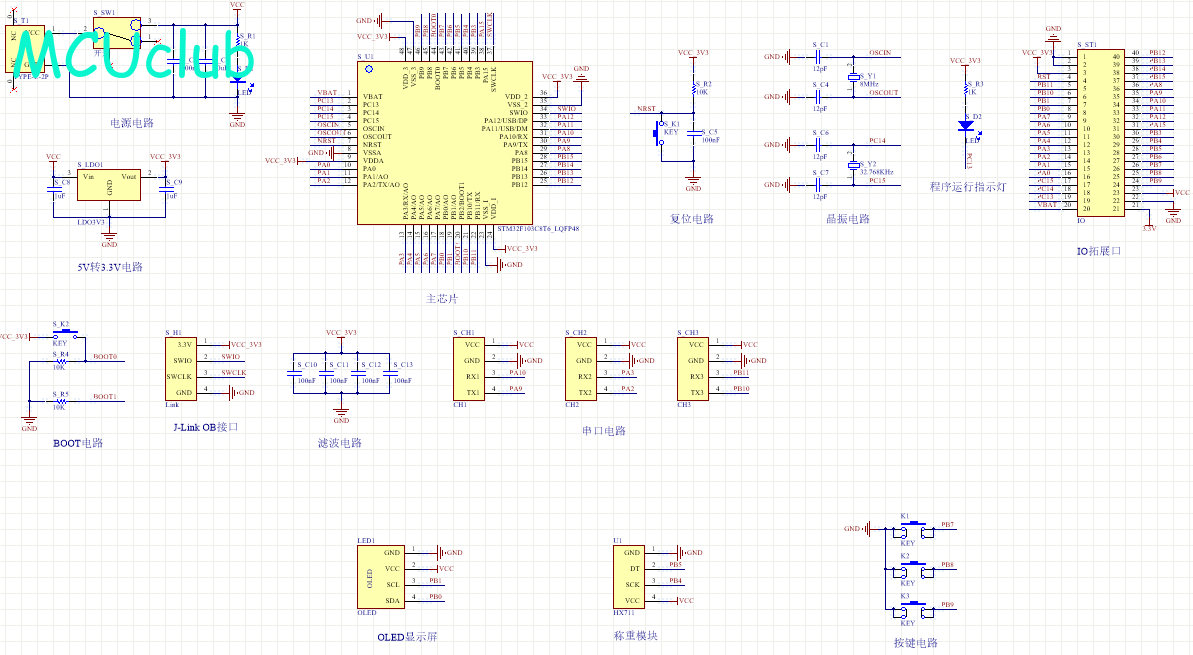Click the IO拓展口 label
This screenshot has width=1193, height=655.
click(x=1099, y=251)
